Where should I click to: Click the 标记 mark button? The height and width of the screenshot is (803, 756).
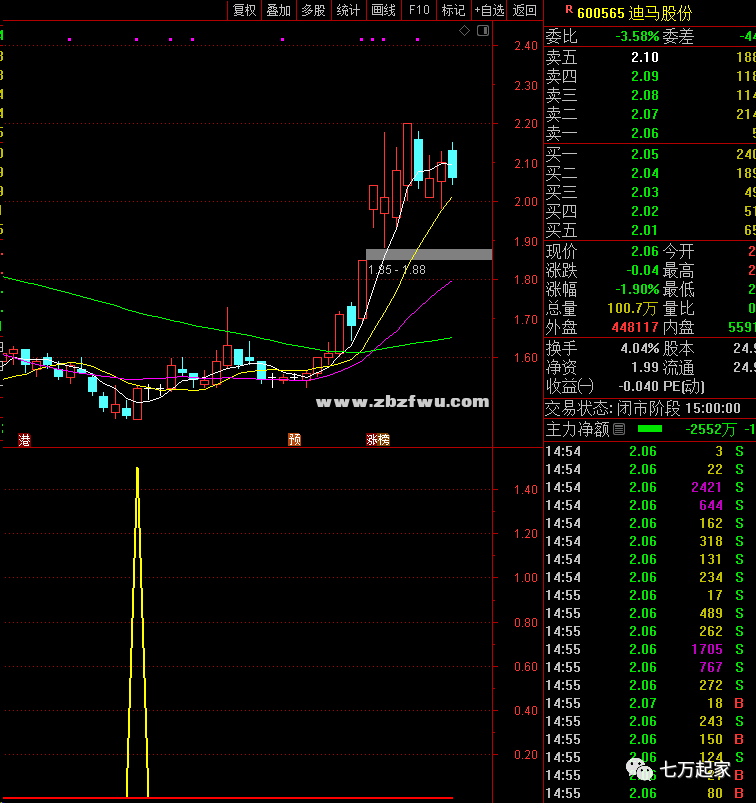click(453, 10)
